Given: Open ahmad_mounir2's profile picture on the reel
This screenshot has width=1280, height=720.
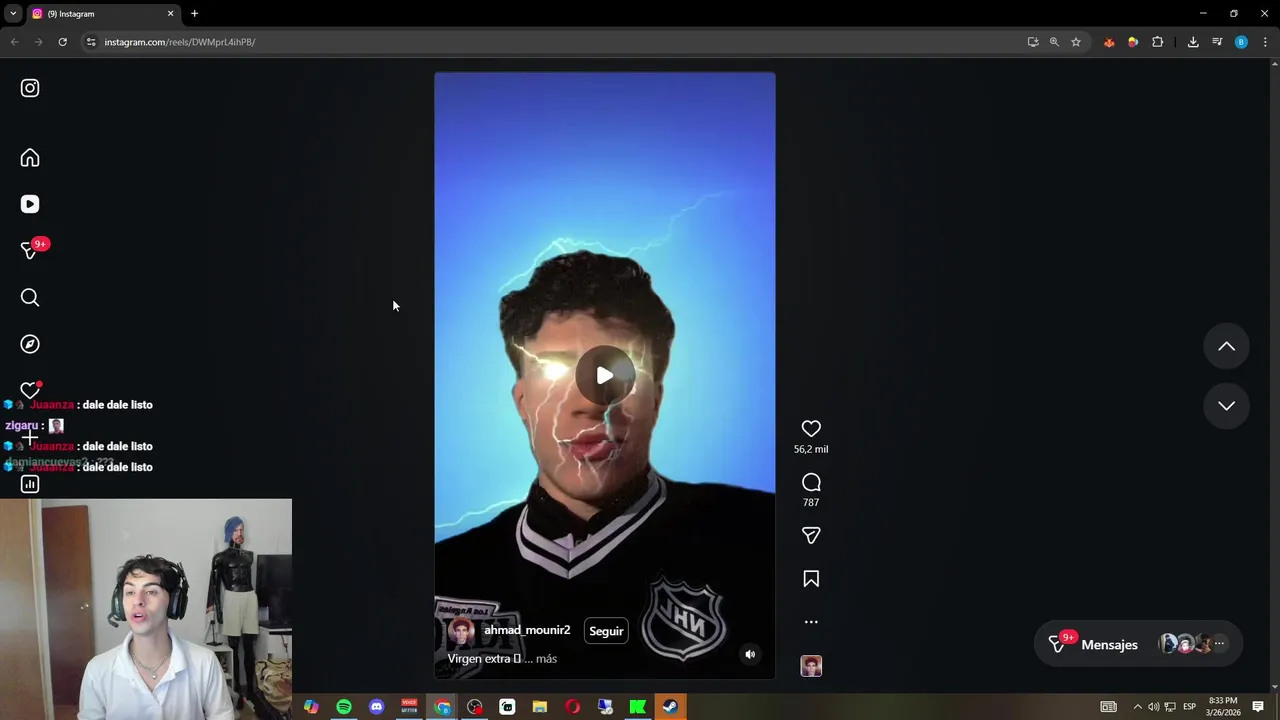Looking at the screenshot, I should (x=461, y=631).
